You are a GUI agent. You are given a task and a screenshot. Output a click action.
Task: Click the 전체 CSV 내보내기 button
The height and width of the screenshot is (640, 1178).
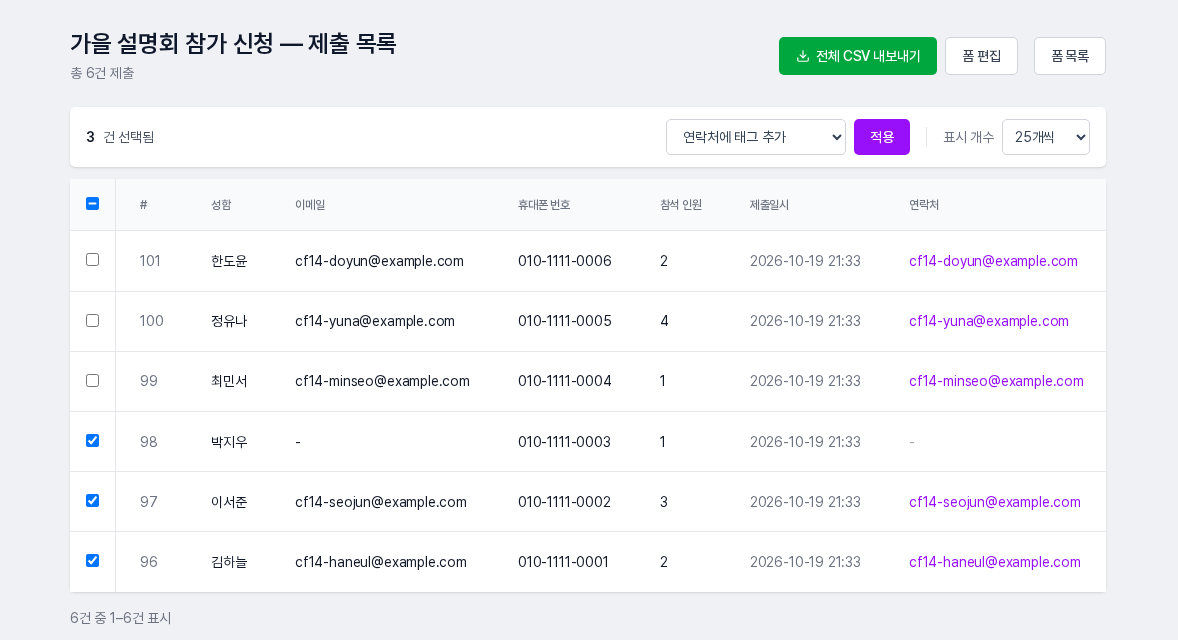click(858, 56)
